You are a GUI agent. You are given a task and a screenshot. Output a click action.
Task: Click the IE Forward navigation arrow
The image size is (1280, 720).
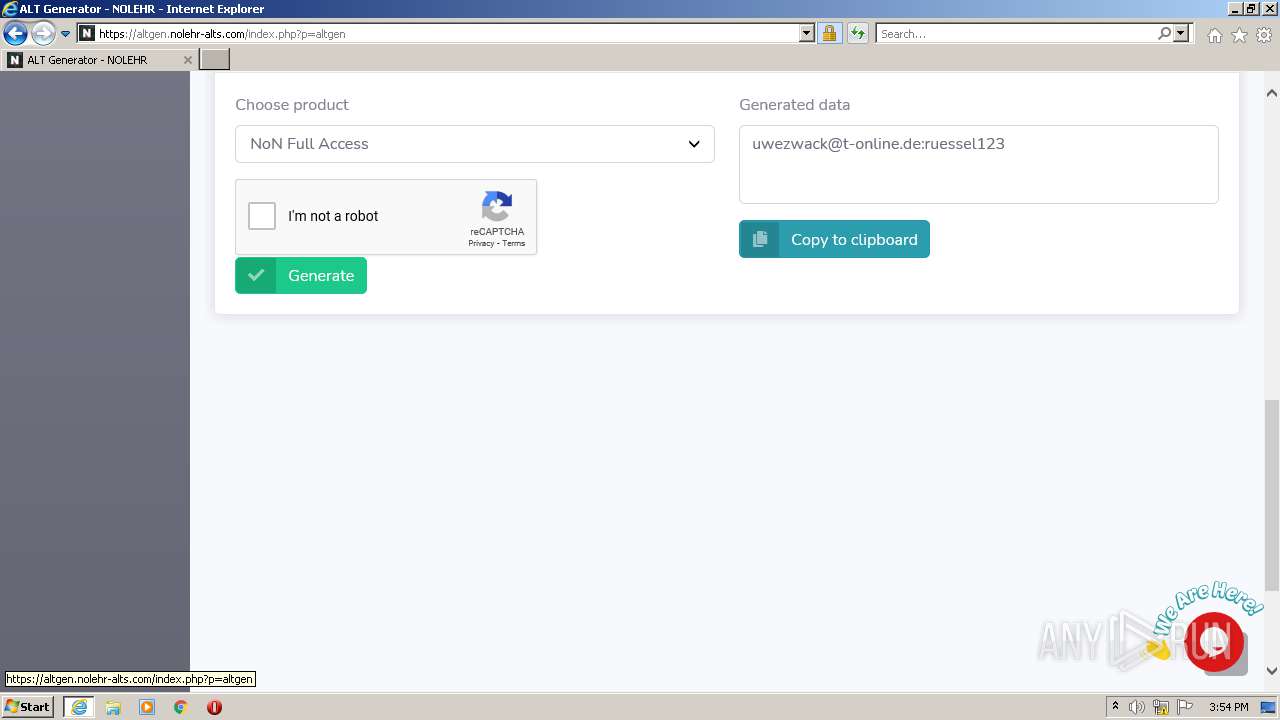click(43, 34)
